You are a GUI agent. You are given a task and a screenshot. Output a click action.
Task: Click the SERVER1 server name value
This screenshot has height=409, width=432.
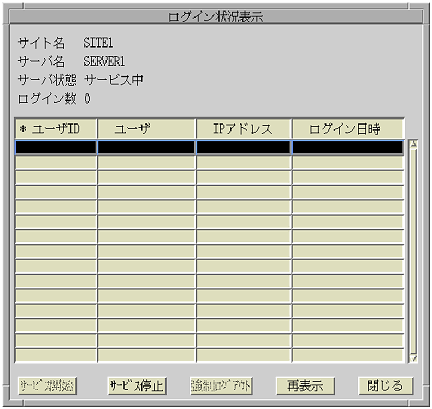tap(104, 61)
